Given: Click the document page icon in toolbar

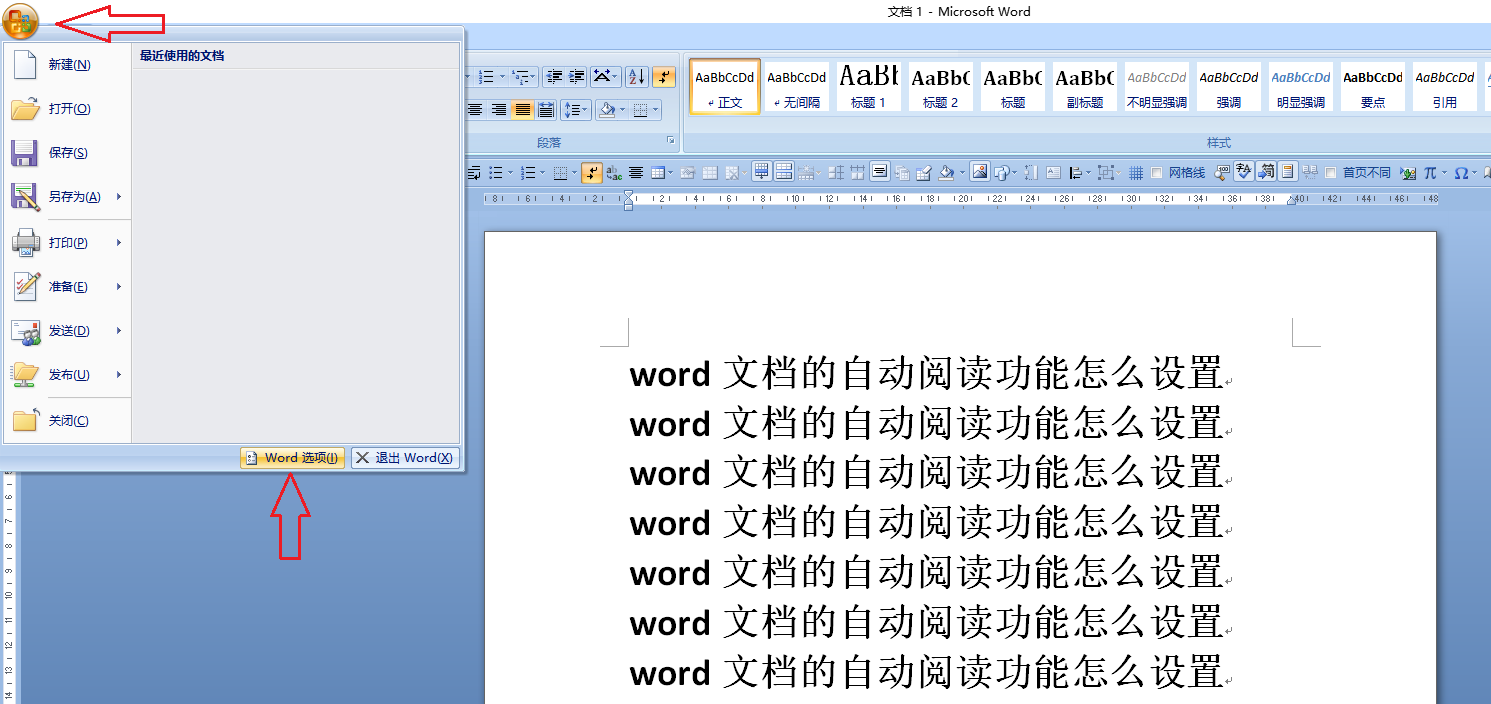Looking at the screenshot, I should 1288,172.
